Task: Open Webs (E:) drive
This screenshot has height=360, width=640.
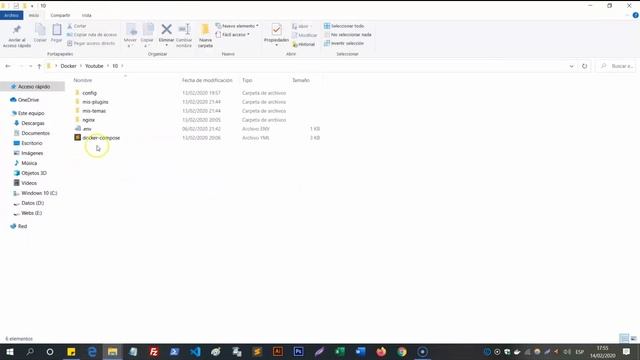Action: 31,213
